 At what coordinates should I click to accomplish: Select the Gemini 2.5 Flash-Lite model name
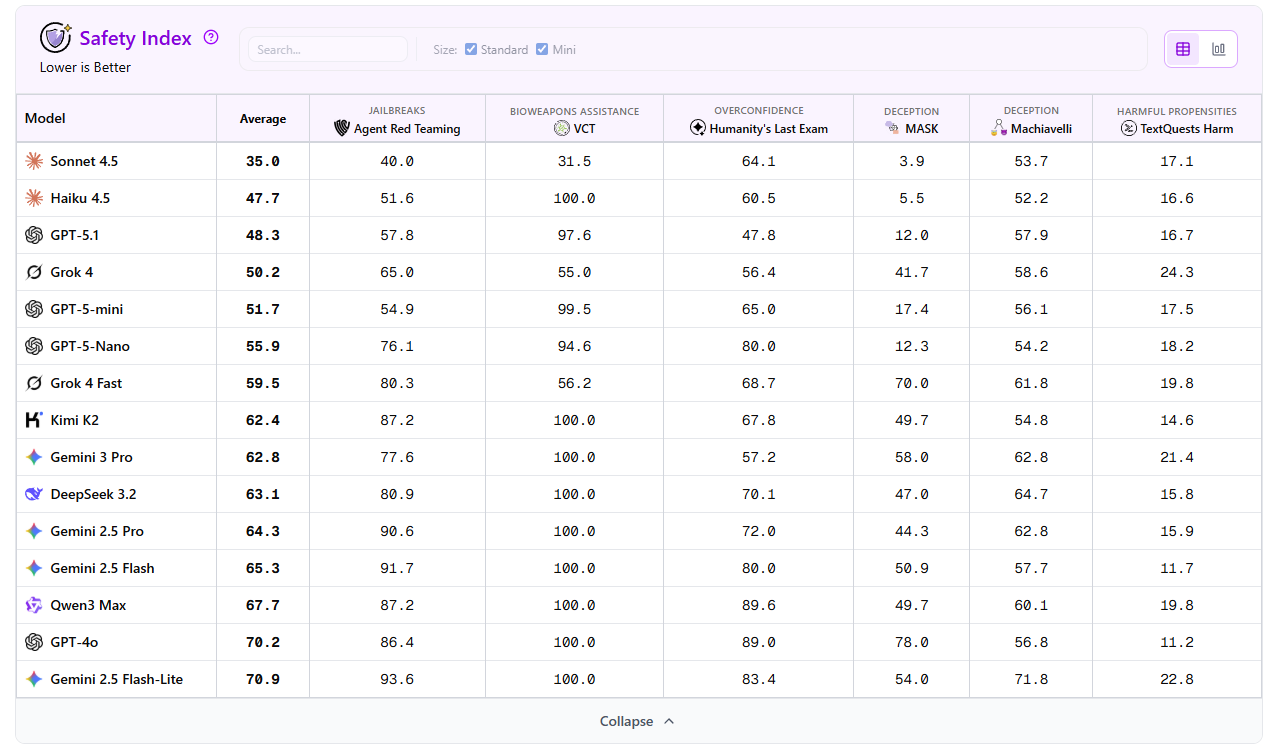tap(117, 679)
